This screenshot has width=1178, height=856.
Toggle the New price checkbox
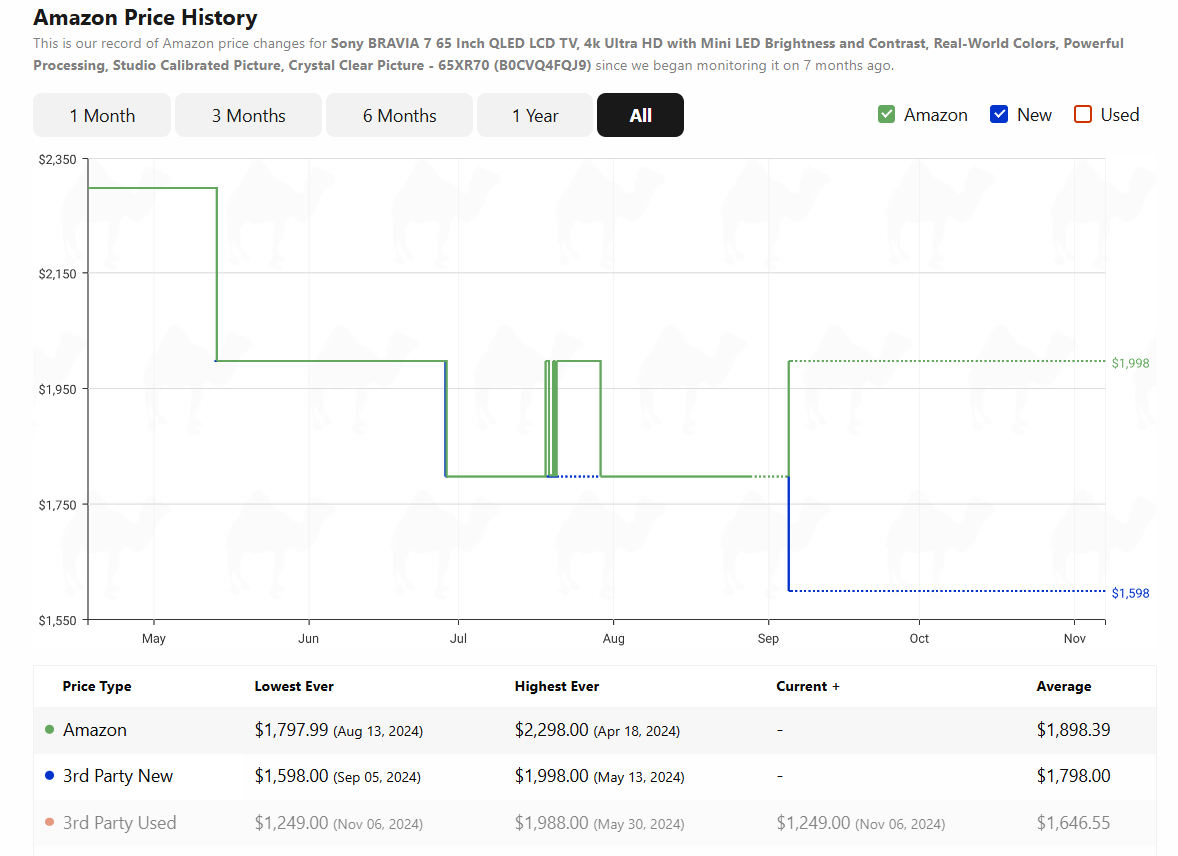pos(999,114)
